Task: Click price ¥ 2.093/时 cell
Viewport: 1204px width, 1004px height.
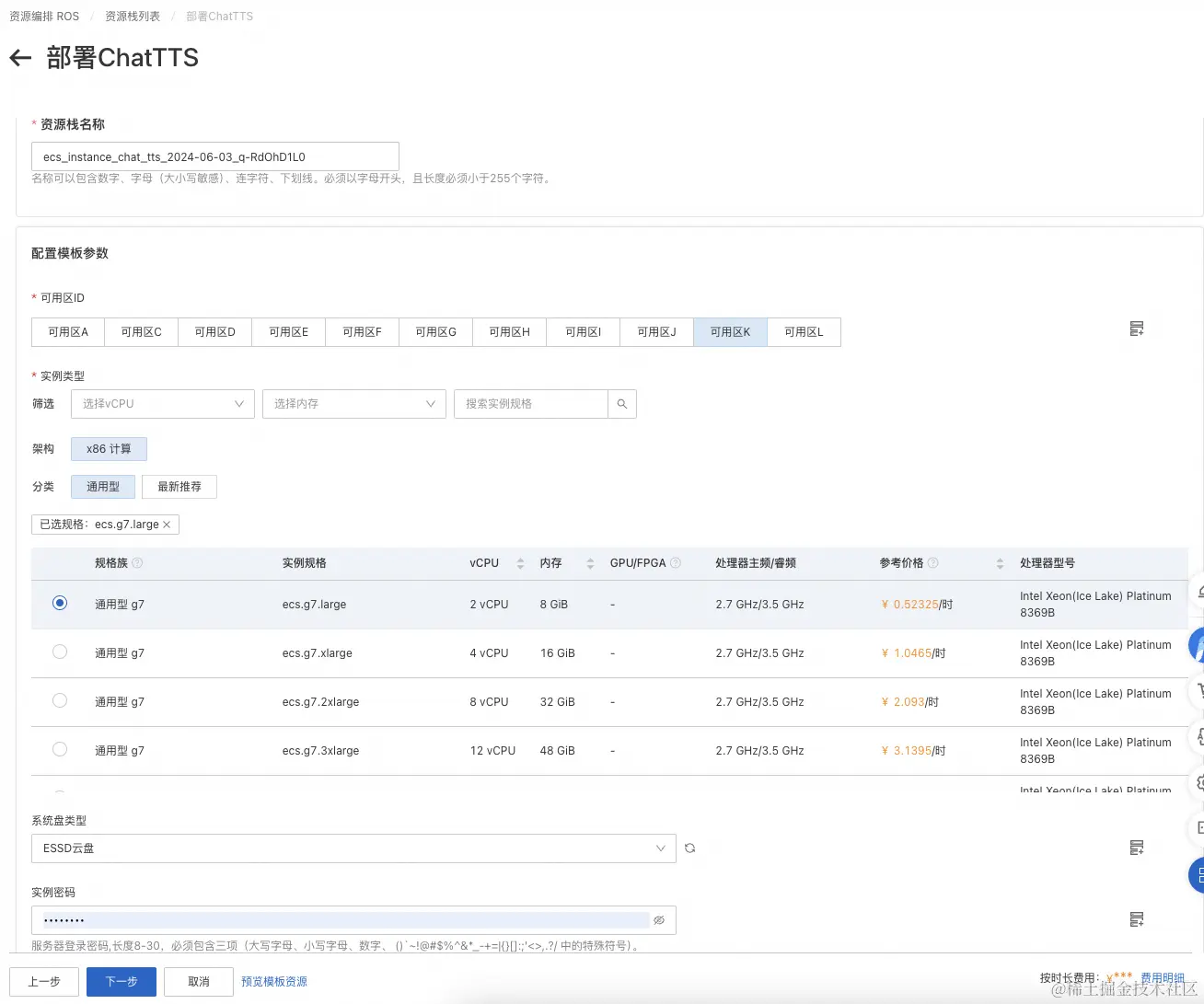Action: click(909, 702)
